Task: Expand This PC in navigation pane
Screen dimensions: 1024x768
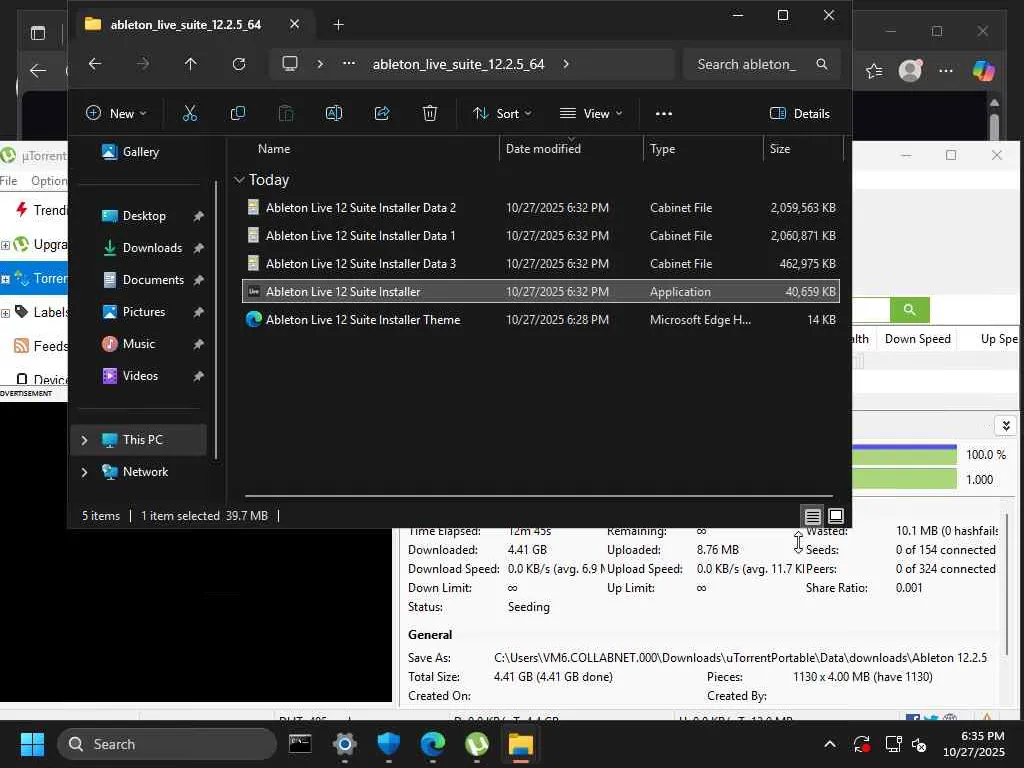Action: [84, 440]
